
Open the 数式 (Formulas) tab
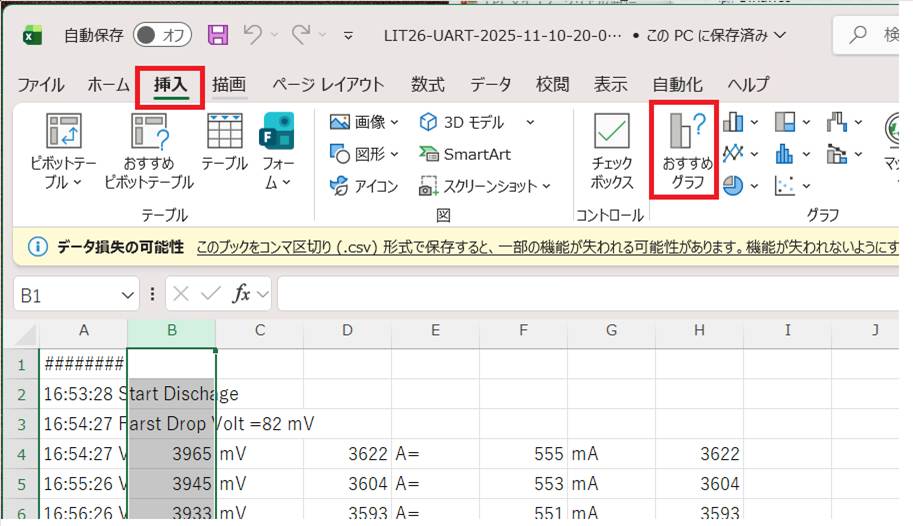[428, 84]
